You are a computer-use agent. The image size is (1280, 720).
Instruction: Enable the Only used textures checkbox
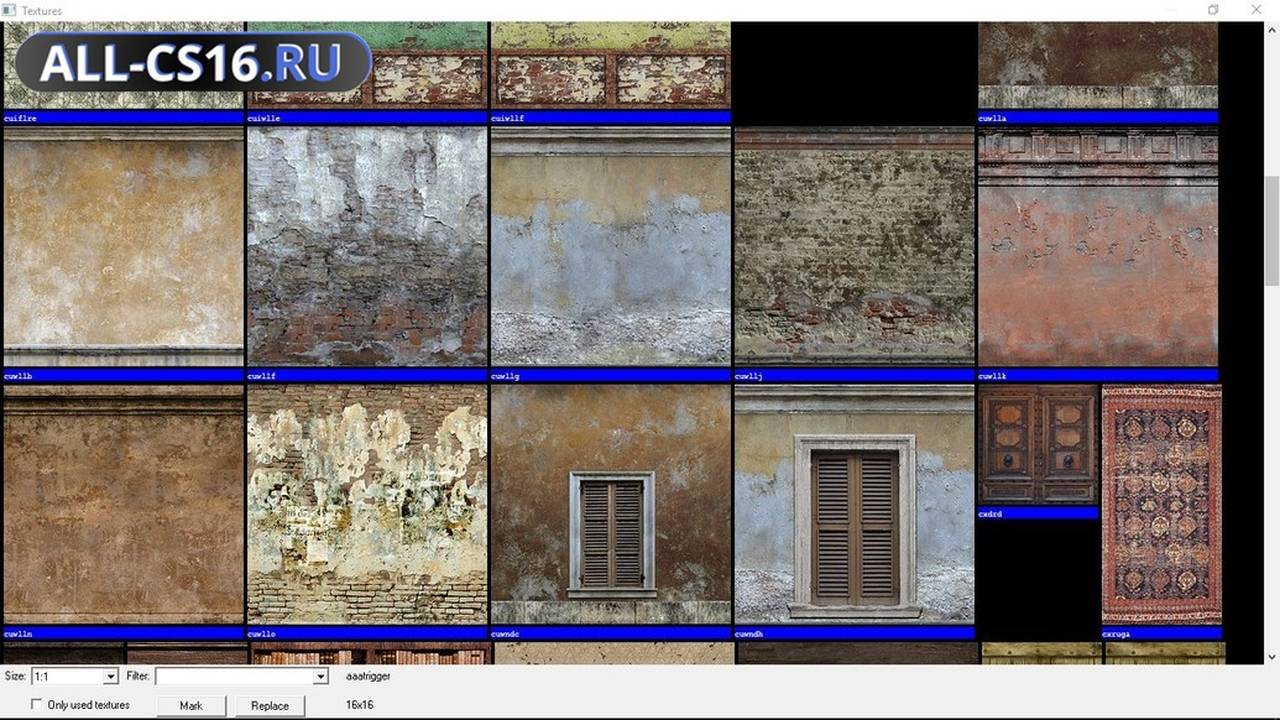pyautogui.click(x=37, y=705)
